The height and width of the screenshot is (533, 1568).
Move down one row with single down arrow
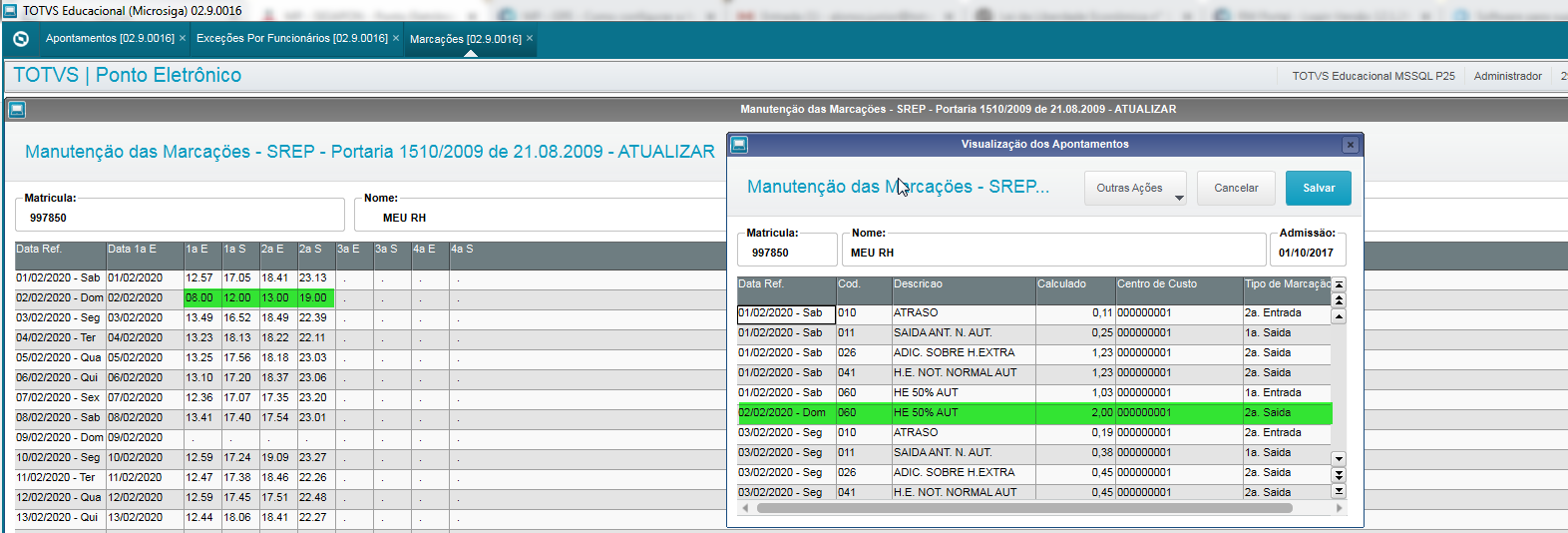(x=1339, y=459)
